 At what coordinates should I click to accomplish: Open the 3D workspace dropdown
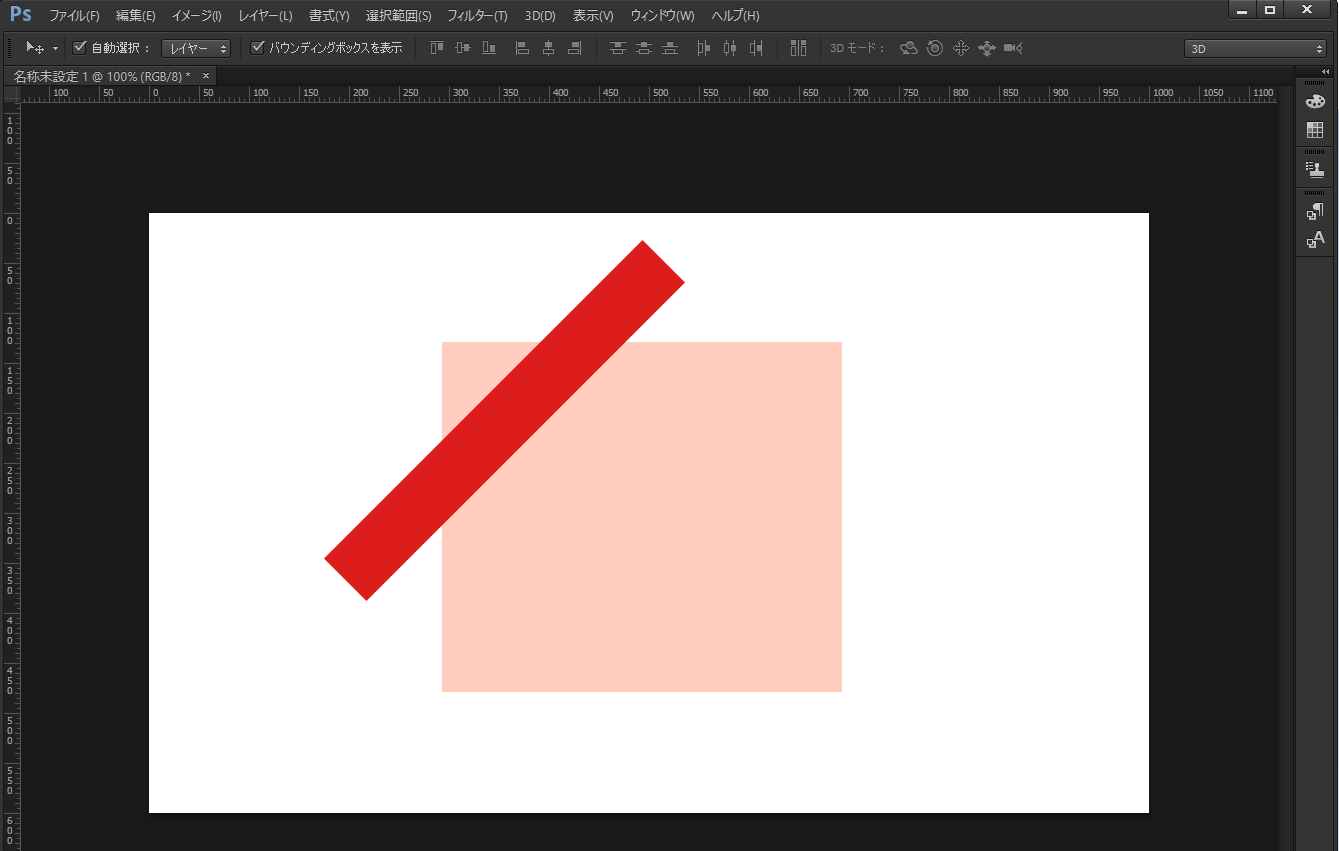(1255, 48)
